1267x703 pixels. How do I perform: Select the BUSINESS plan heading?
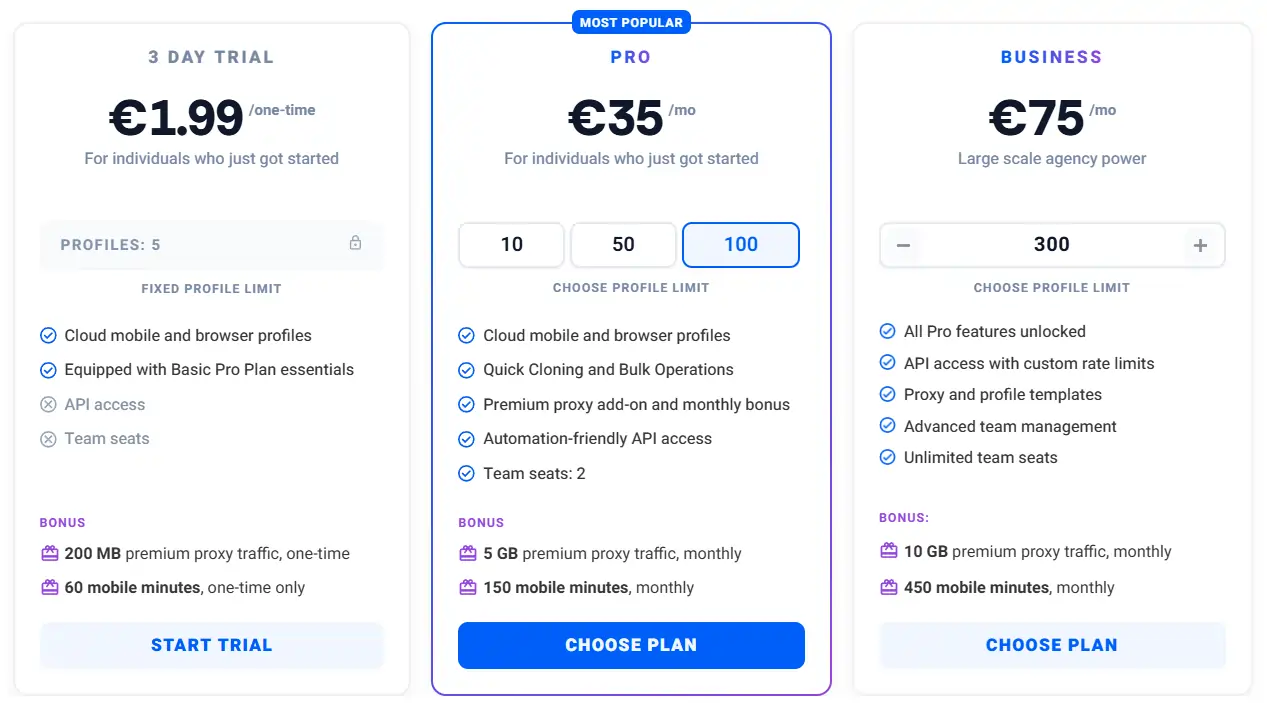[x=1051, y=57]
